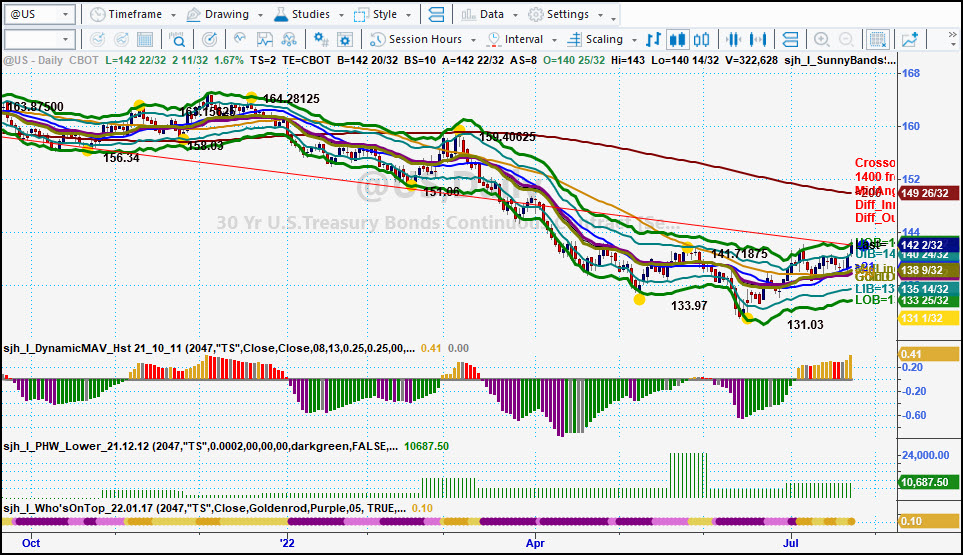Viewport: 963px width, 555px height.
Task: Click the add chart analysis icon
Action: click(97, 39)
